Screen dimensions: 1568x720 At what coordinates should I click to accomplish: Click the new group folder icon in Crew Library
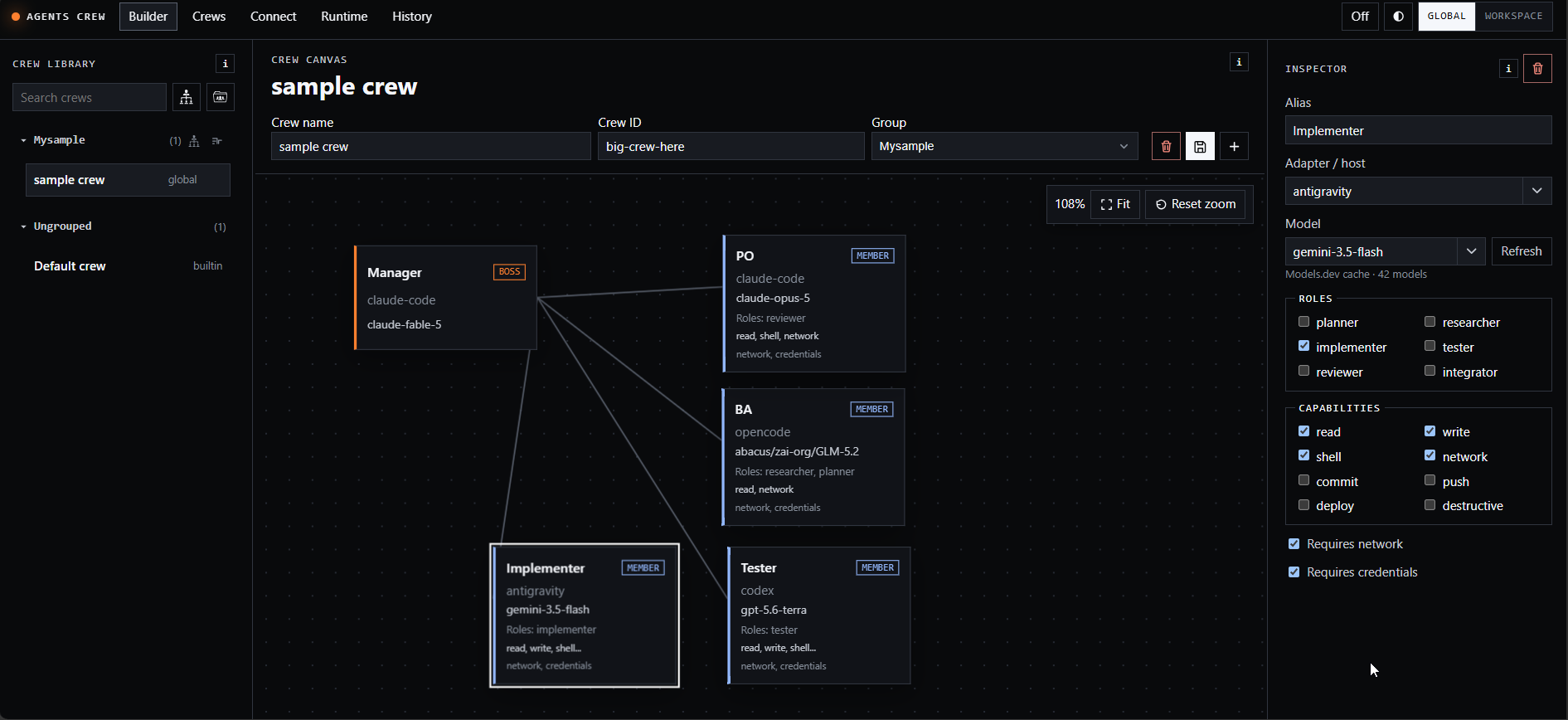point(220,97)
